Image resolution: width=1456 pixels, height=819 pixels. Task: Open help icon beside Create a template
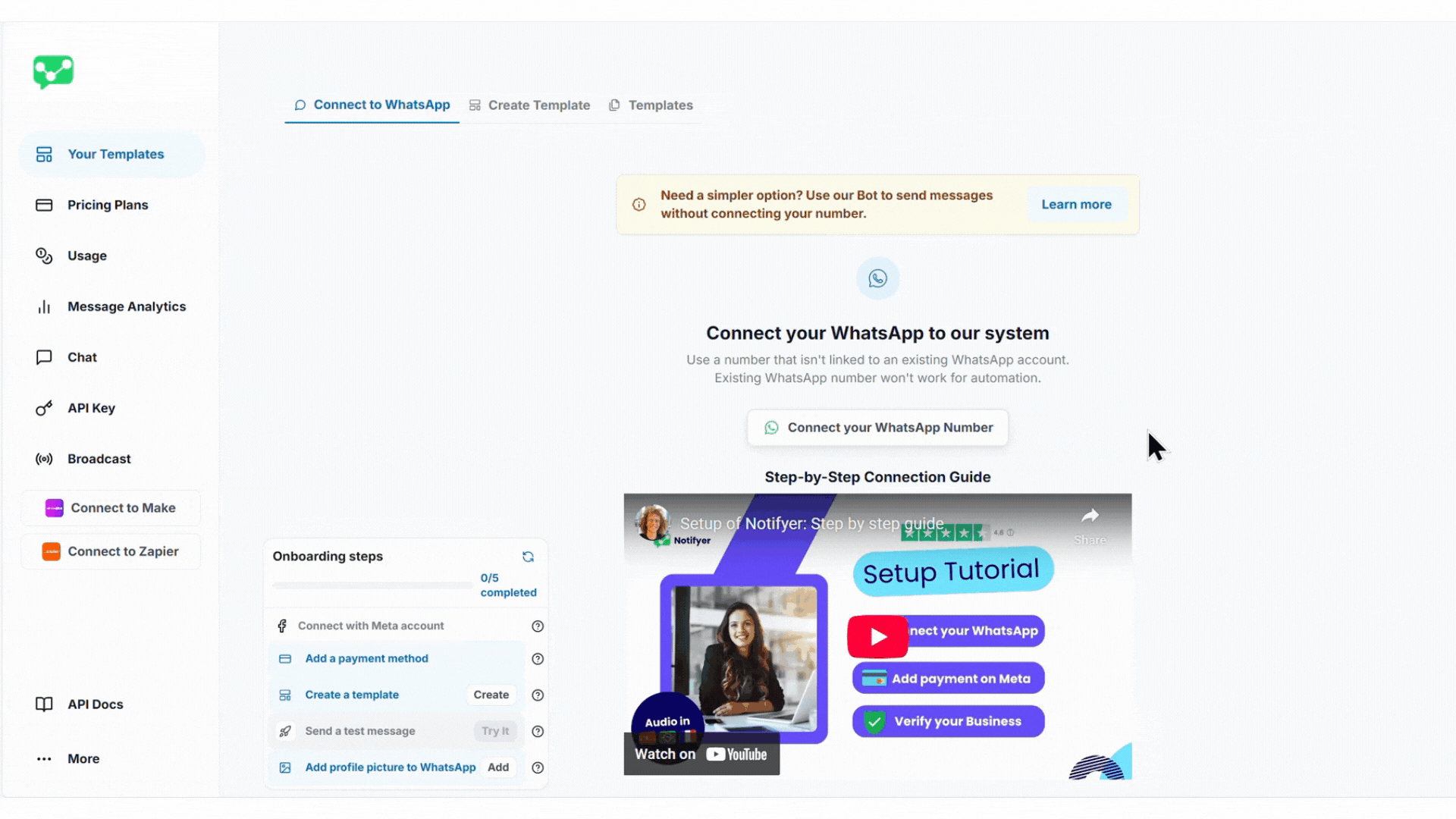pyautogui.click(x=538, y=695)
